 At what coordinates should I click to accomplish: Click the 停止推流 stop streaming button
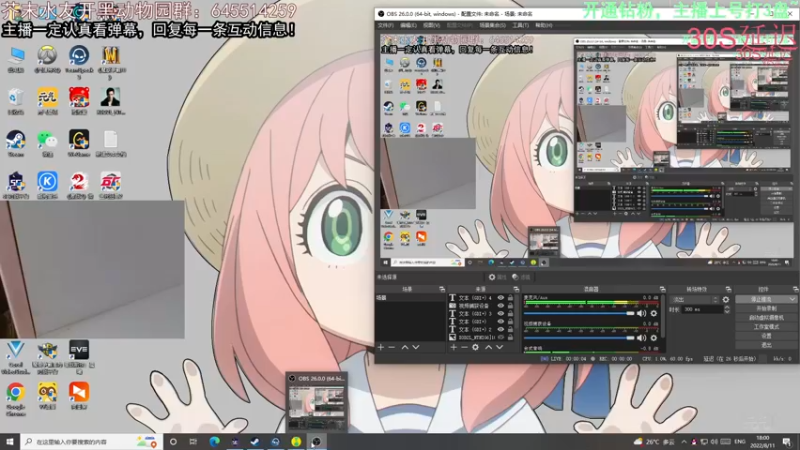point(762,299)
